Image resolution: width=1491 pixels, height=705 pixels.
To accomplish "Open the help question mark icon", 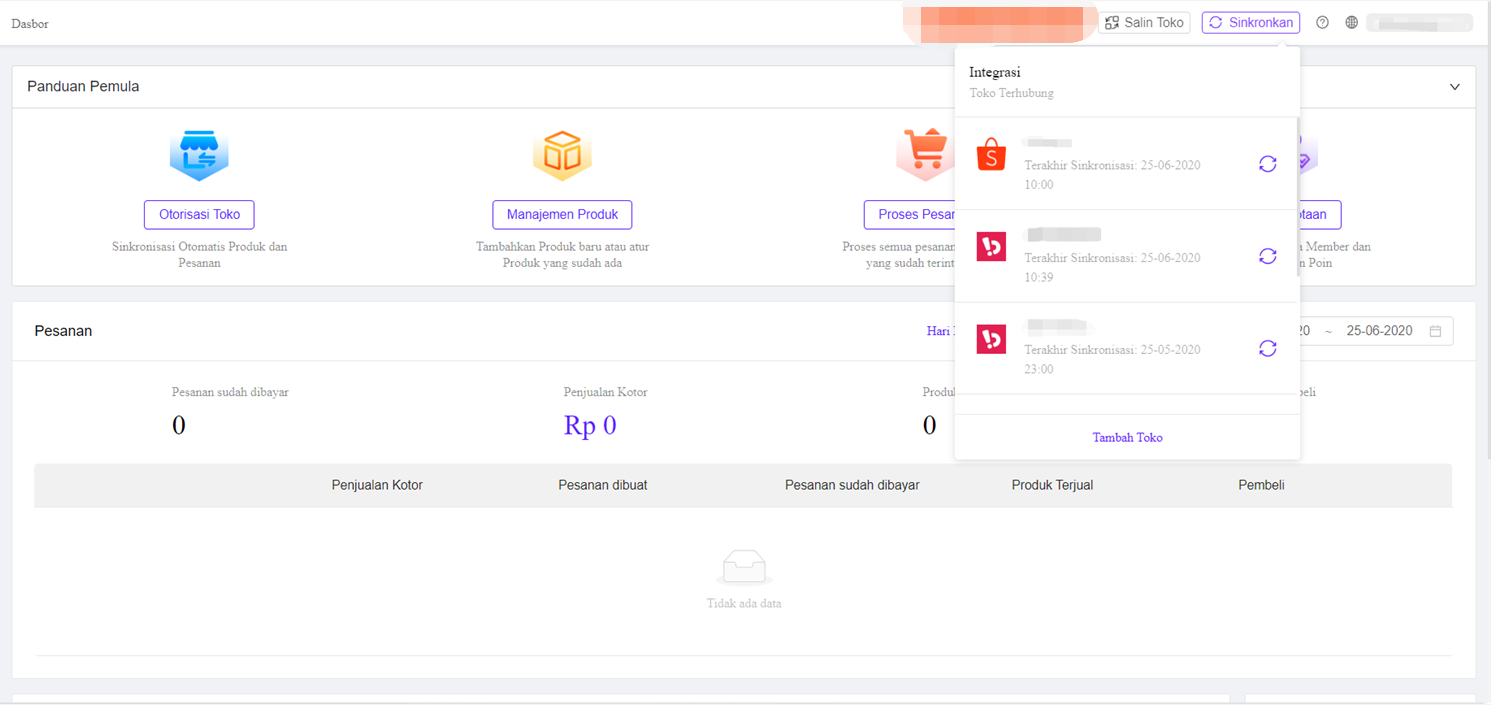I will tap(1322, 22).
